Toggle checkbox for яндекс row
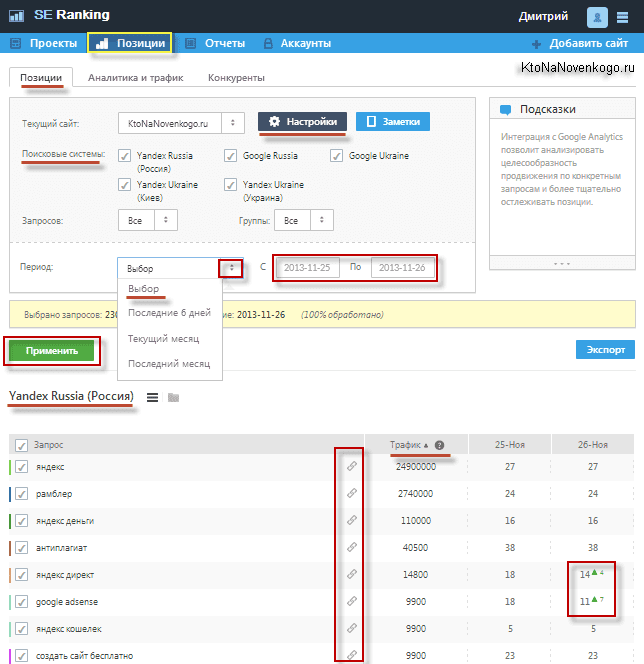This screenshot has height=664, width=644. (x=22, y=467)
